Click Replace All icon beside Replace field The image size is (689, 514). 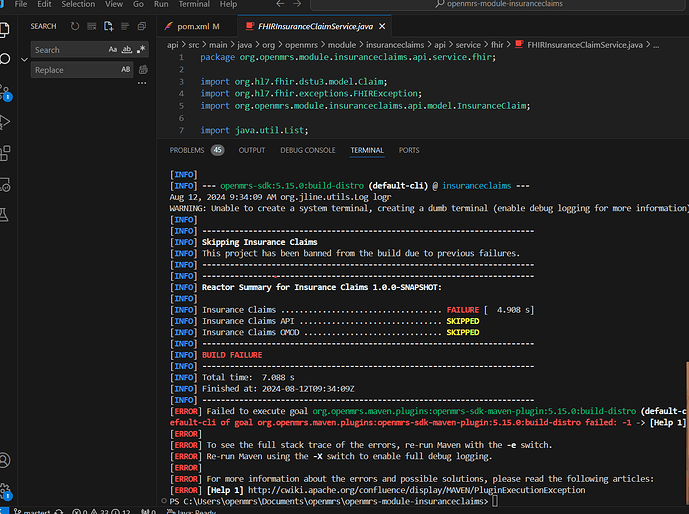(143, 69)
